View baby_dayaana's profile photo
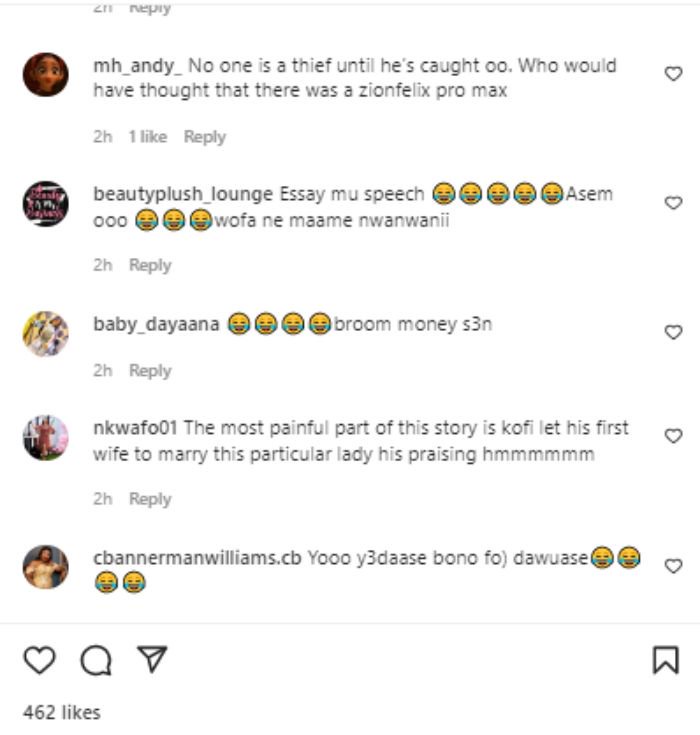 46,333
